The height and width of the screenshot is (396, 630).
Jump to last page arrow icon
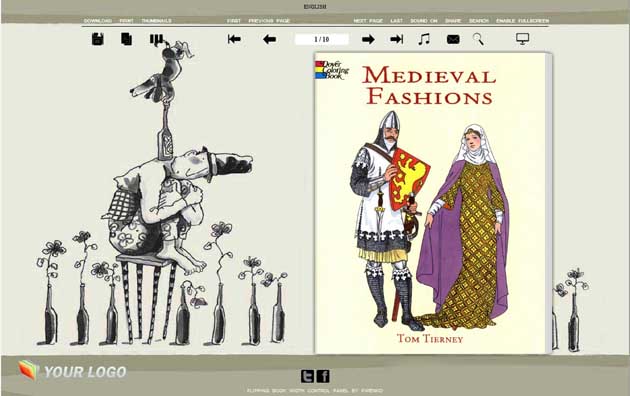coord(397,39)
